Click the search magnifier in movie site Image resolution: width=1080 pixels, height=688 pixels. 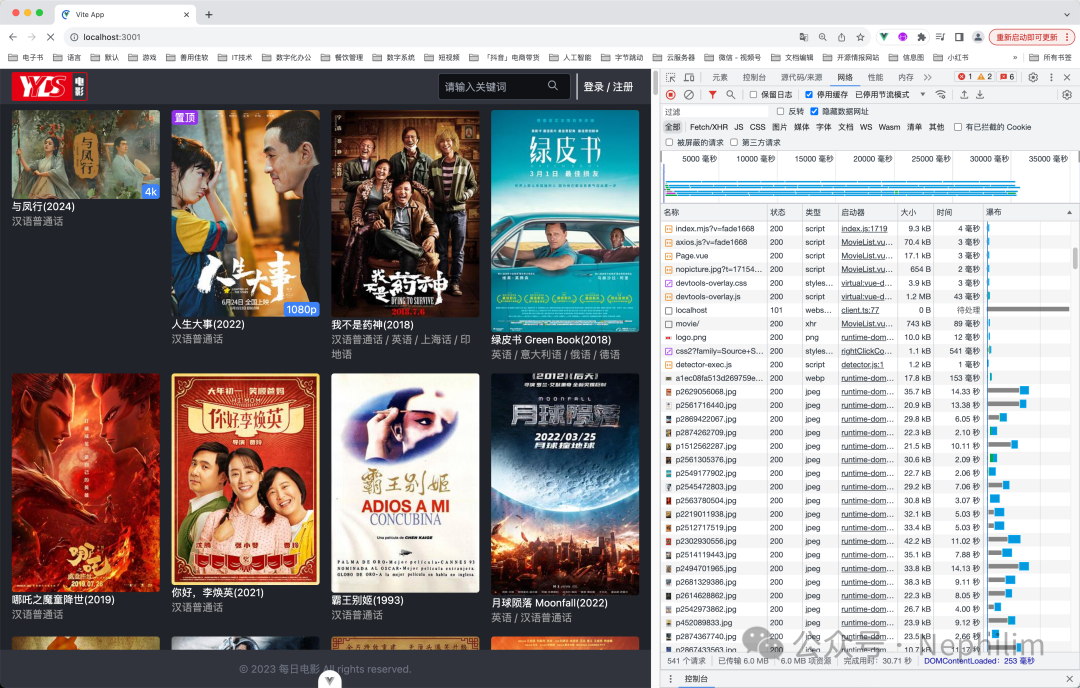point(552,85)
